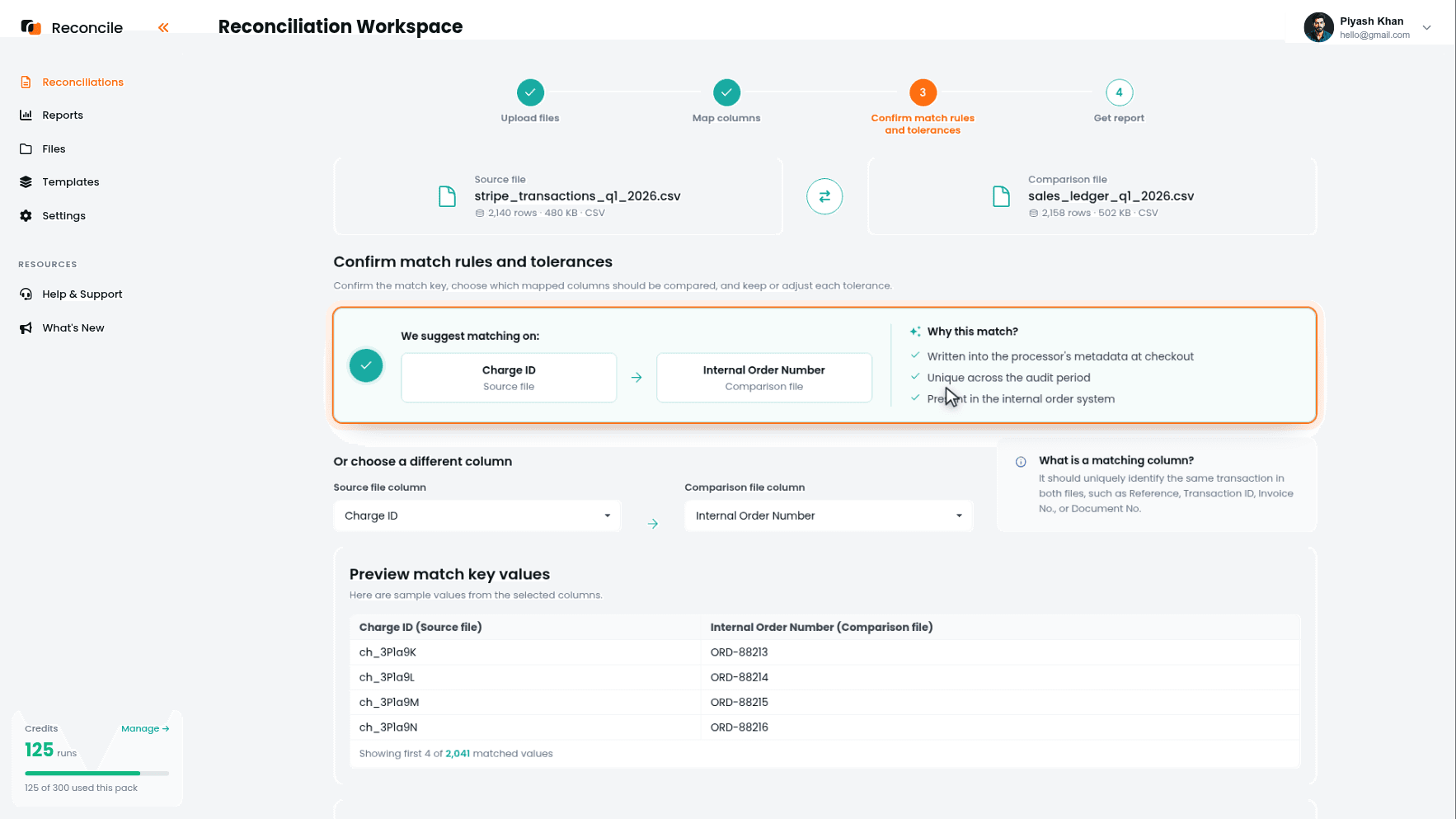
Task: Click the Reconciliations document icon
Action: (x=26, y=82)
